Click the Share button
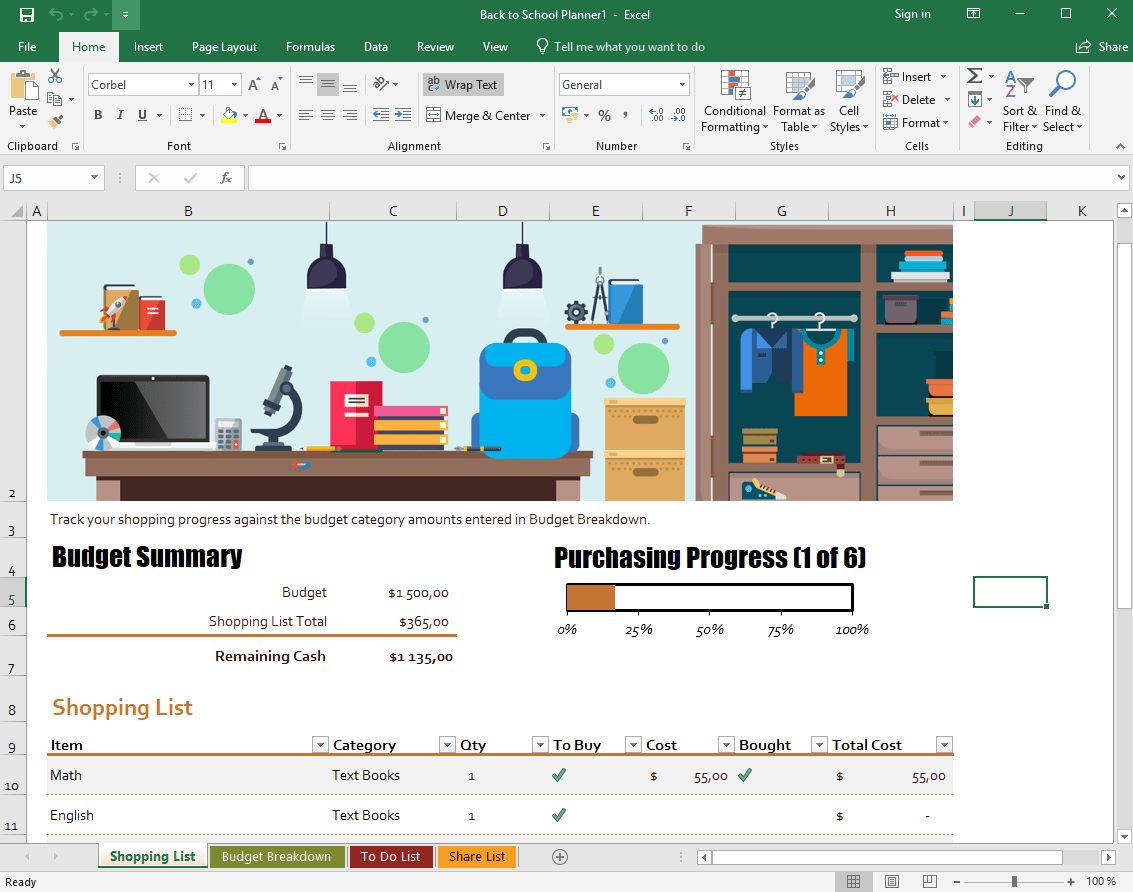Viewport: 1133px width, 892px height. tap(1101, 46)
